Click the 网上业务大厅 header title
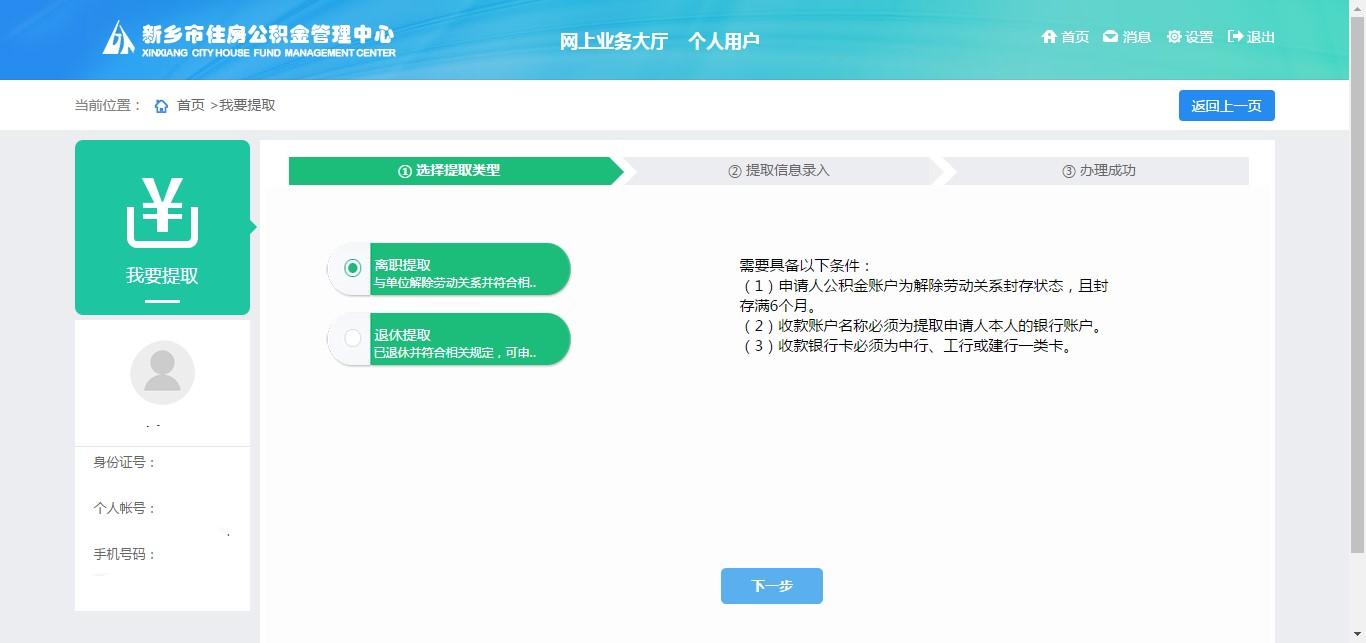Viewport: 1366px width, 643px height. pos(613,41)
